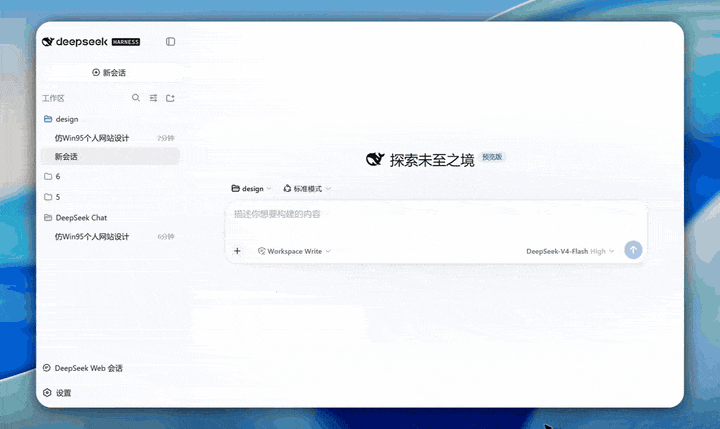This screenshot has height=429, width=720.
Task: Click the folder icon beside 6
Action: point(48,176)
